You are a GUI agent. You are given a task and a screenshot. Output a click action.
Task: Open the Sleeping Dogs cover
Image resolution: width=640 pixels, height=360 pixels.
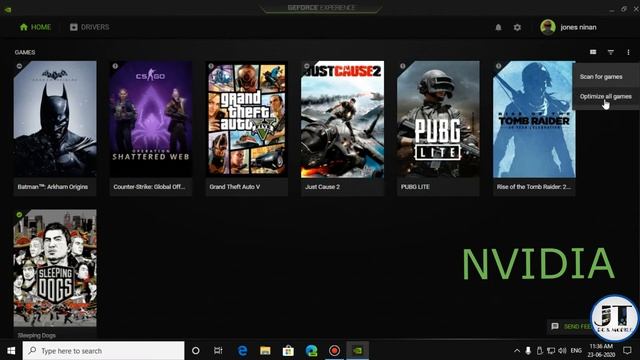tap(55, 268)
